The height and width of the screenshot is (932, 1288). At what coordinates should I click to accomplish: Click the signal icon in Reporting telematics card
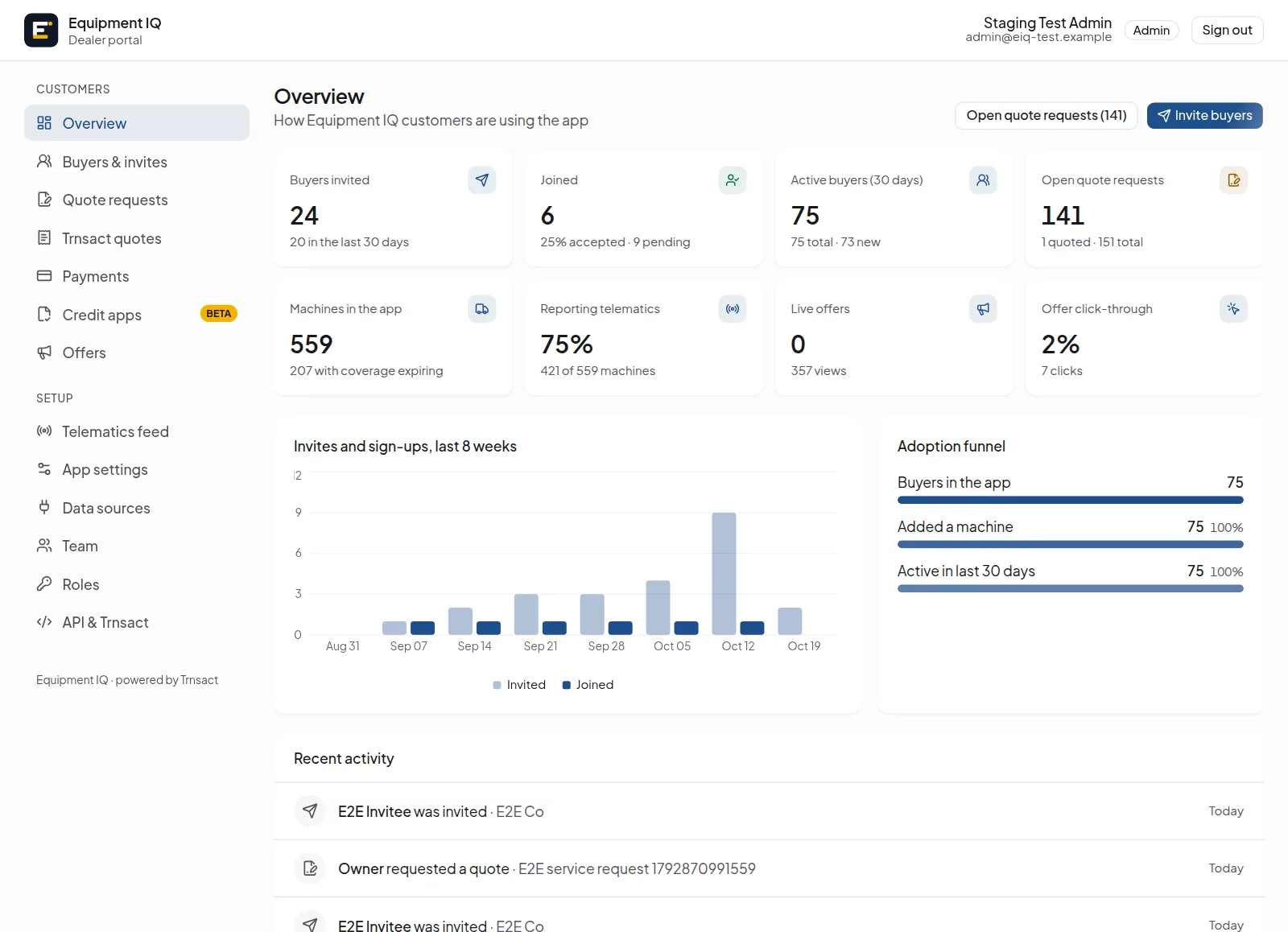tap(733, 309)
